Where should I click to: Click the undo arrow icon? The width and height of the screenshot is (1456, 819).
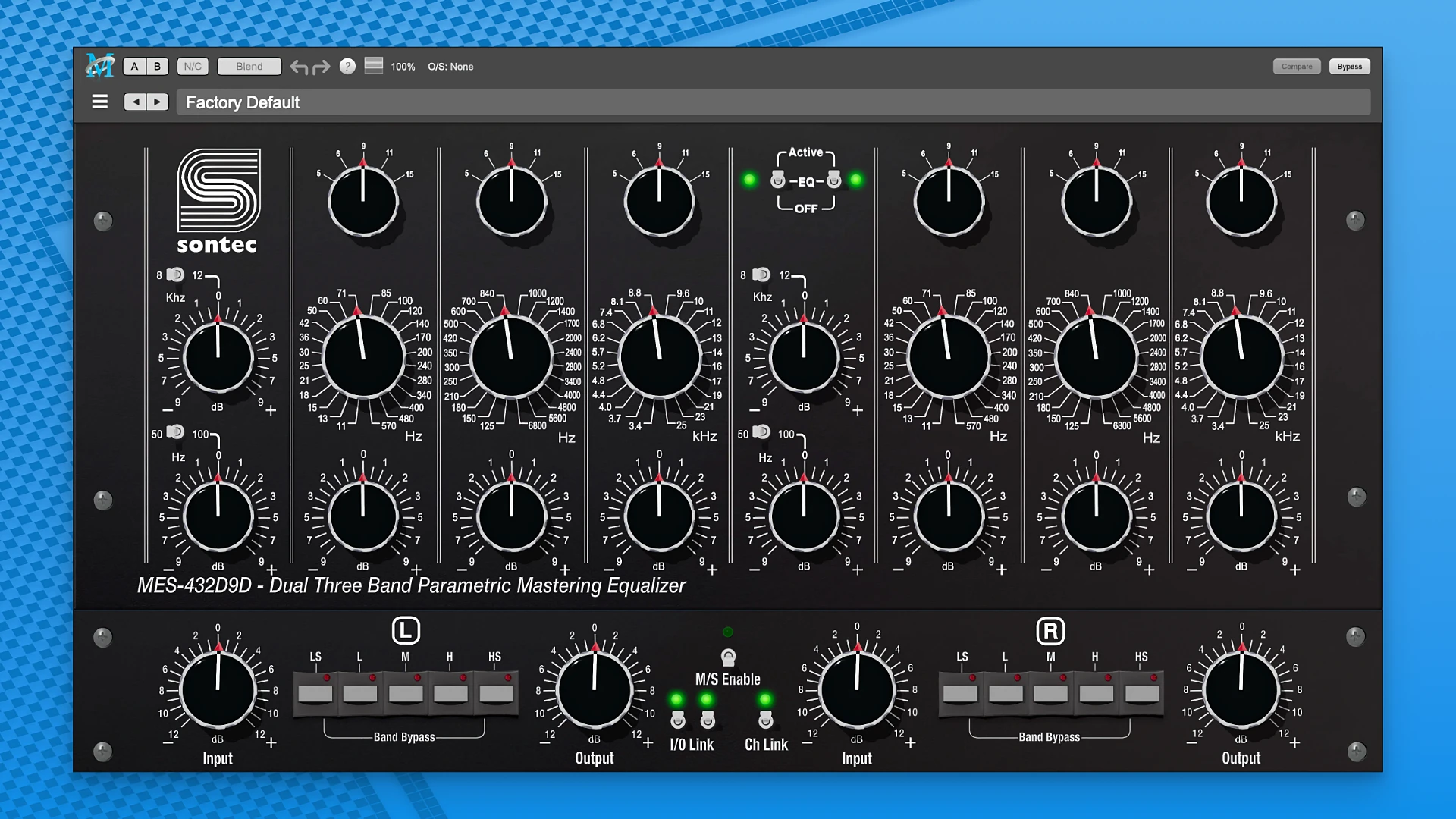tap(300, 67)
